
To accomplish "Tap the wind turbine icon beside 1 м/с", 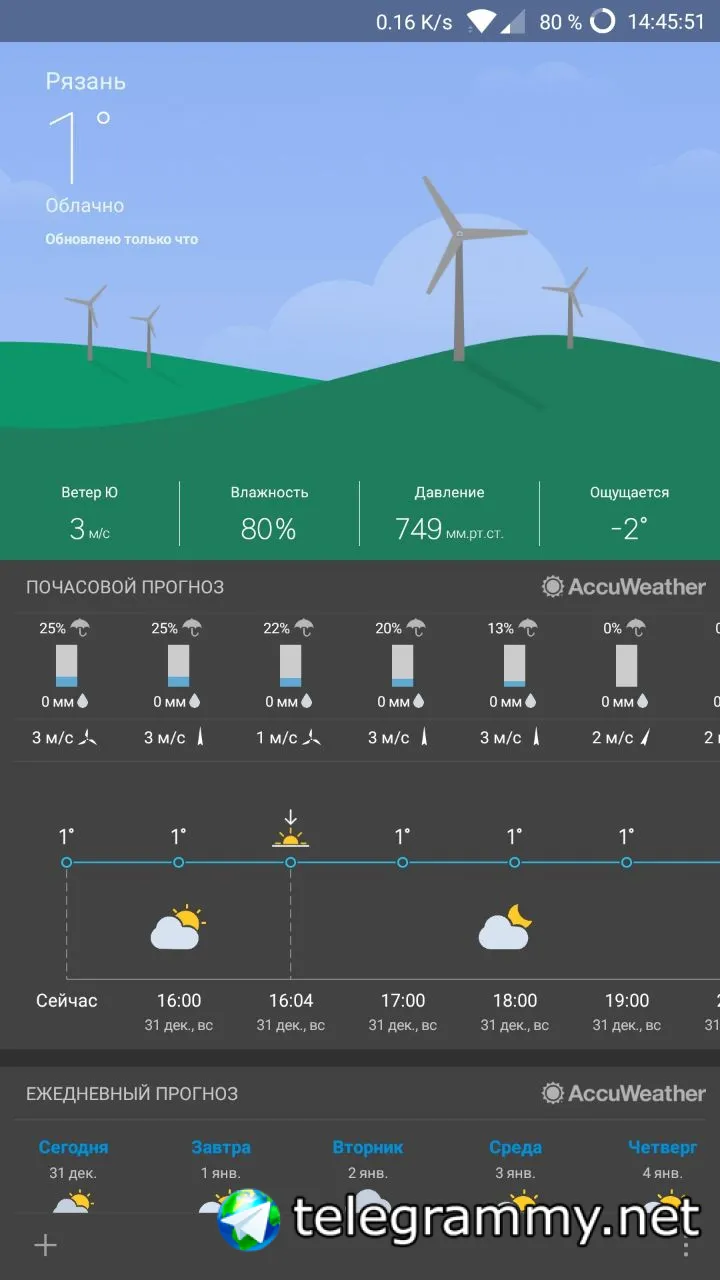I will tap(313, 738).
